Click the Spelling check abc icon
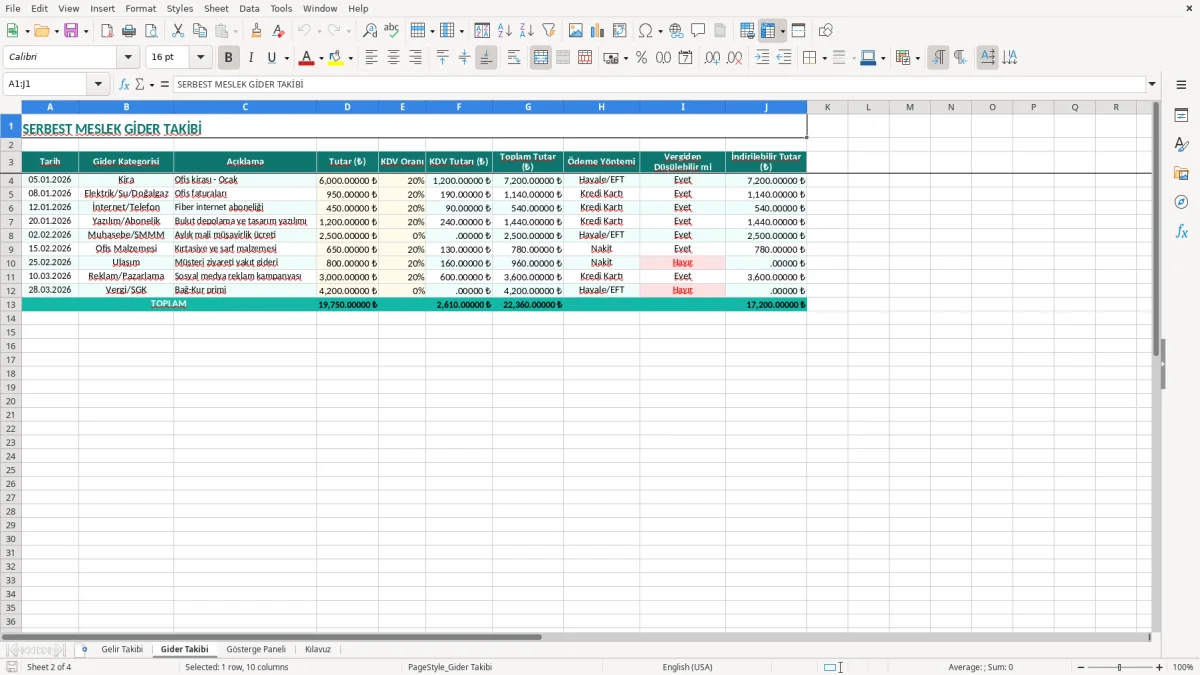1200x675 pixels. [392, 31]
